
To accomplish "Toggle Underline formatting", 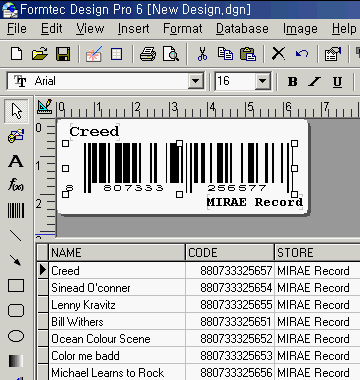I will tap(337, 81).
